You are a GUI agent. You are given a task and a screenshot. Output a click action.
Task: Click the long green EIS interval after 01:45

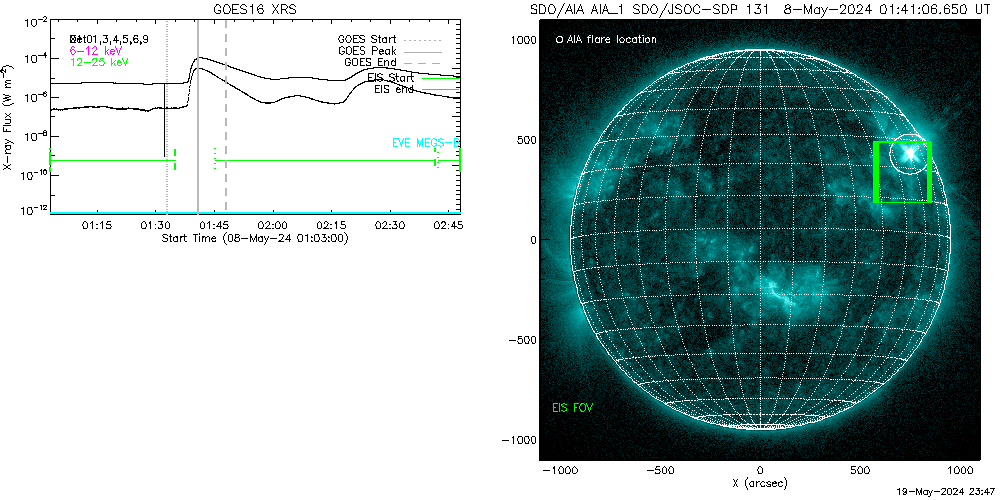325,160
